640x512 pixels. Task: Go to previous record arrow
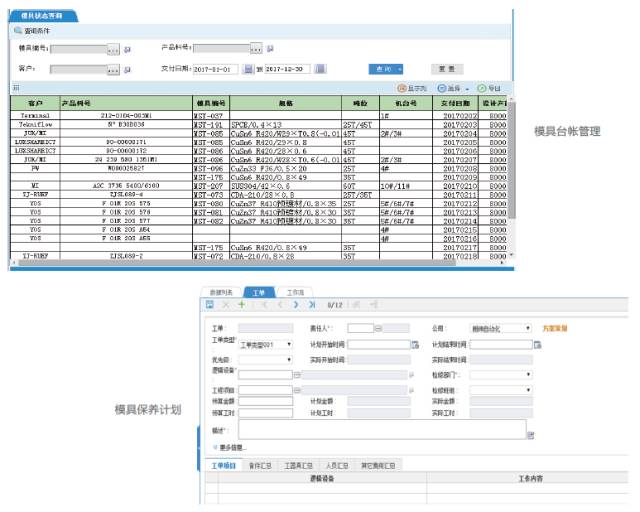pyautogui.click(x=280, y=305)
